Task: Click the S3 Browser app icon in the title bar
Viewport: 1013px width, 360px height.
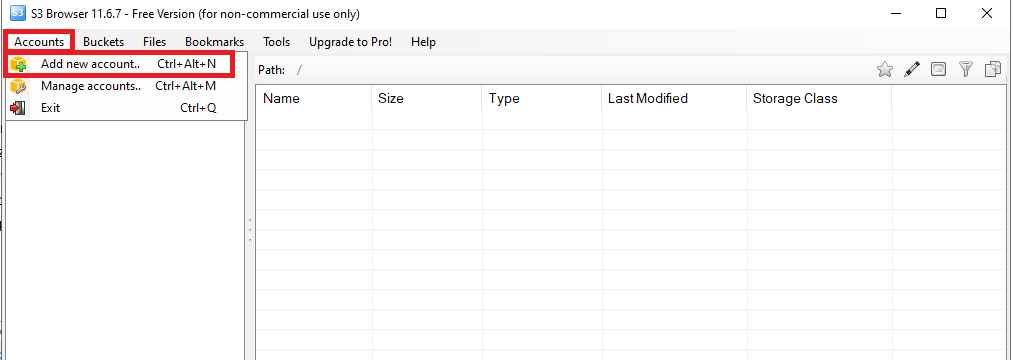Action: click(x=17, y=14)
